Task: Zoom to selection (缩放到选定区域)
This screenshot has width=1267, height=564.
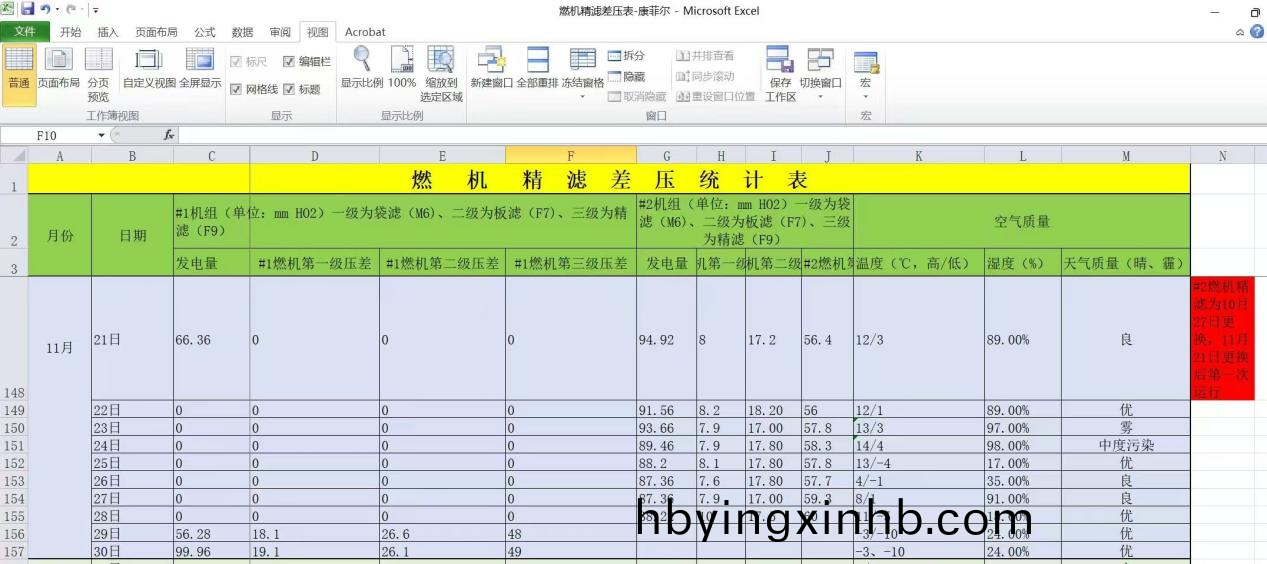Action: tap(441, 74)
